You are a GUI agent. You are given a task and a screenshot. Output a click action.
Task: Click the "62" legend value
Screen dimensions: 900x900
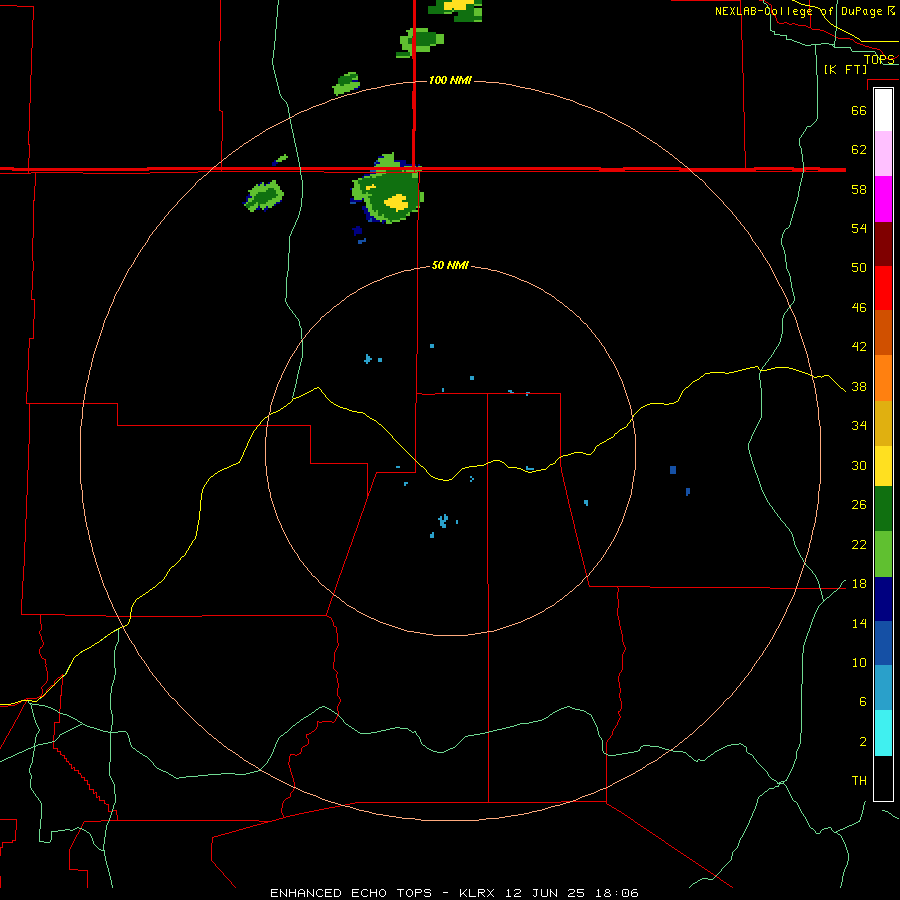tap(859, 149)
